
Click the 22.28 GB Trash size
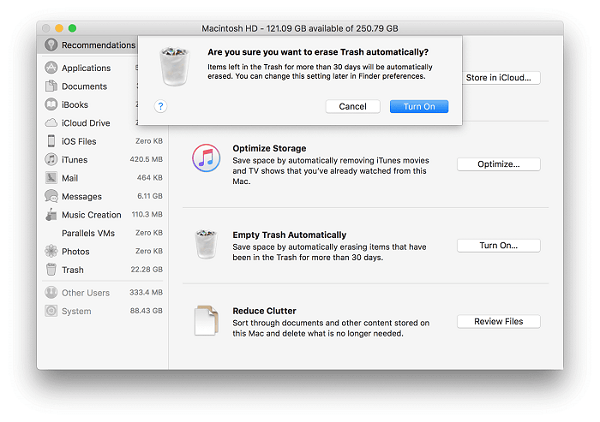pos(147,269)
